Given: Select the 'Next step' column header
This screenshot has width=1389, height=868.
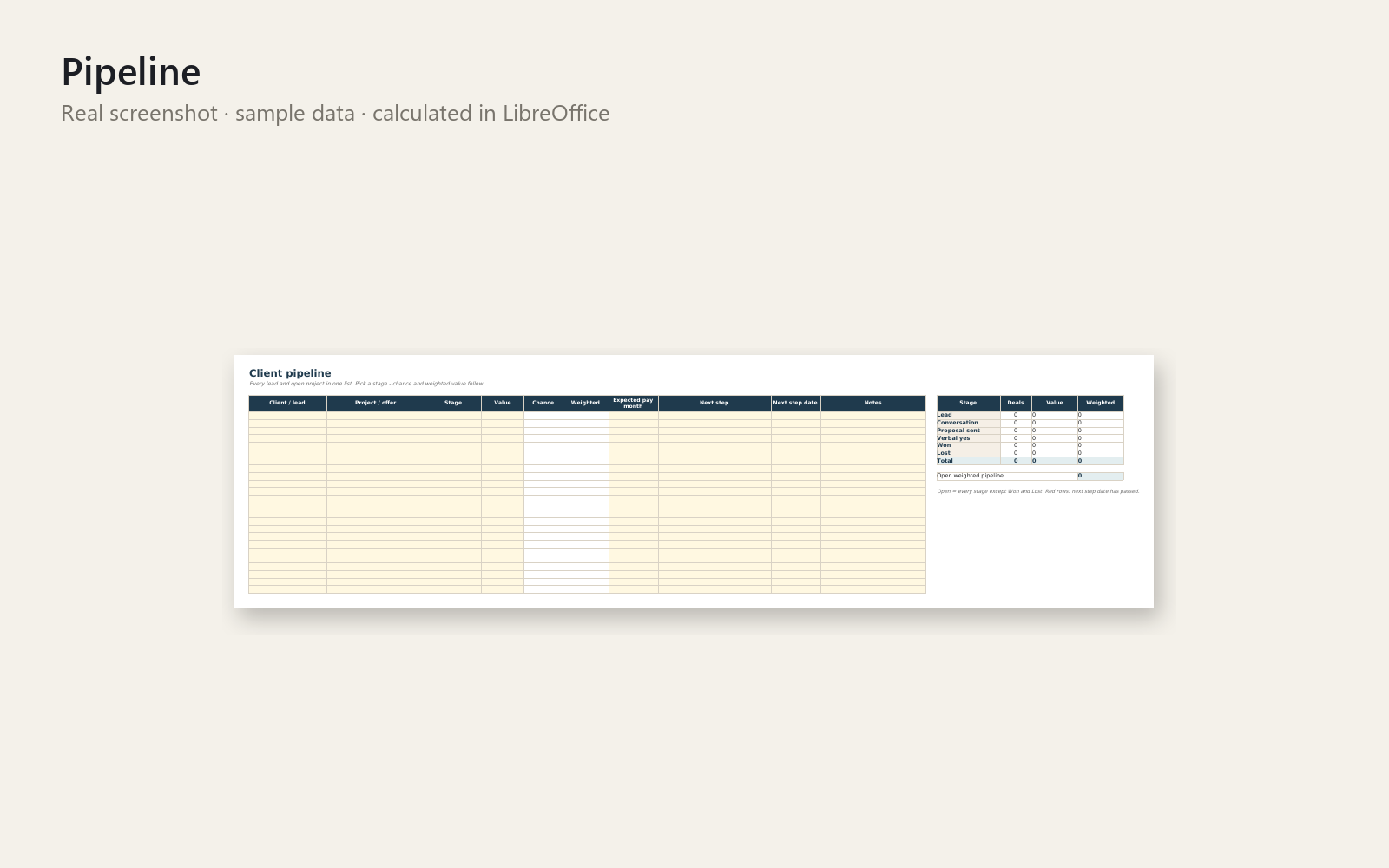Looking at the screenshot, I should point(714,403).
